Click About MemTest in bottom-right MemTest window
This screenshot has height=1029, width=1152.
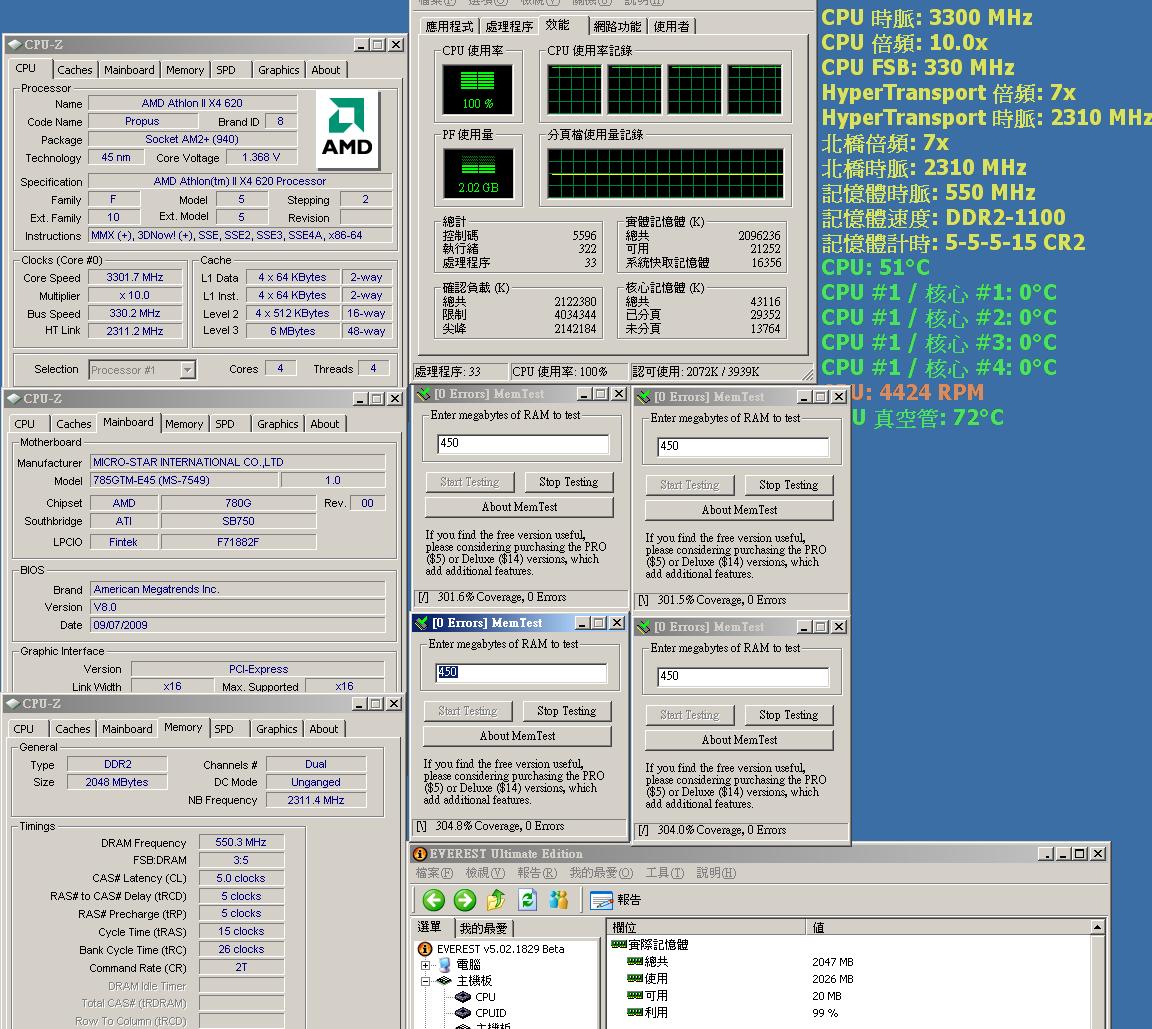(739, 740)
